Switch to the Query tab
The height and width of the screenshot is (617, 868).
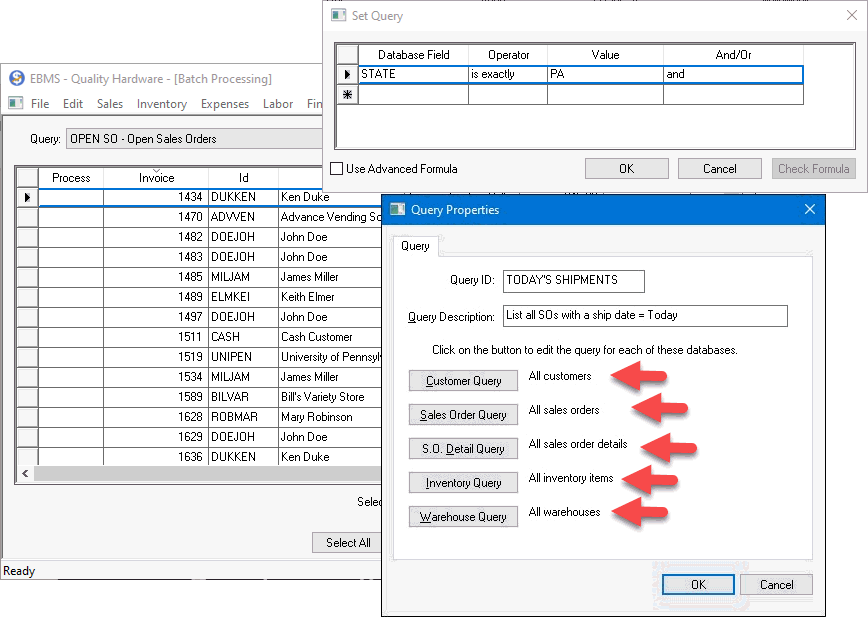415,246
